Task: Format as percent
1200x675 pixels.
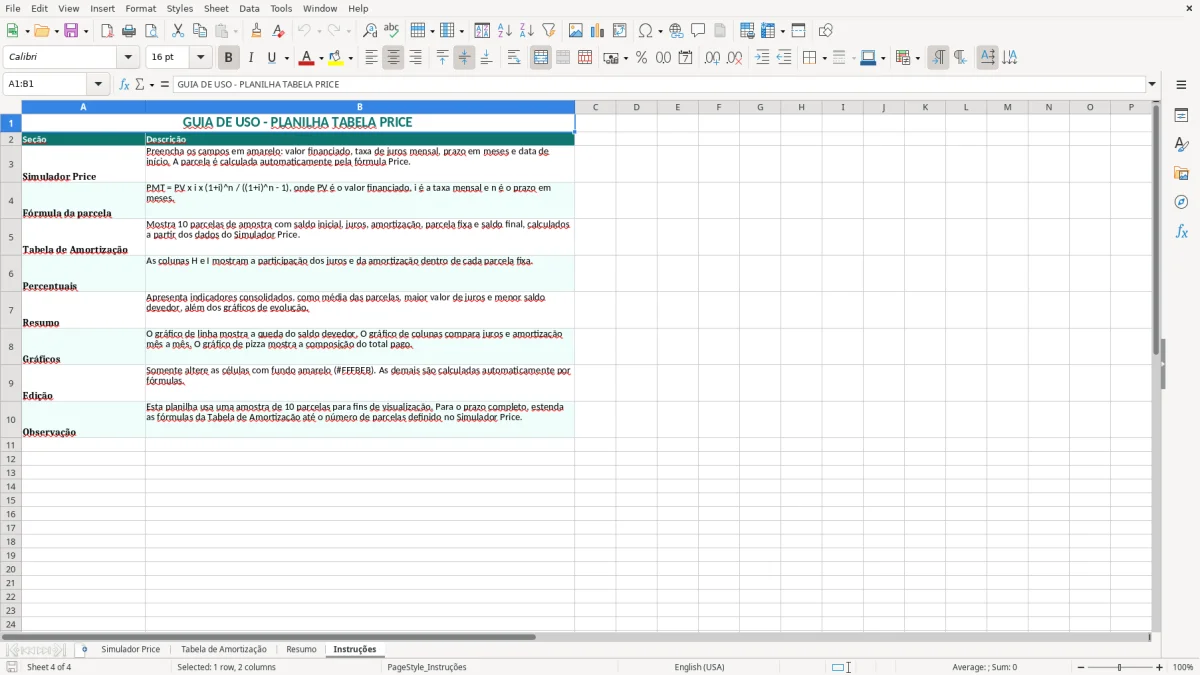Action: point(641,58)
